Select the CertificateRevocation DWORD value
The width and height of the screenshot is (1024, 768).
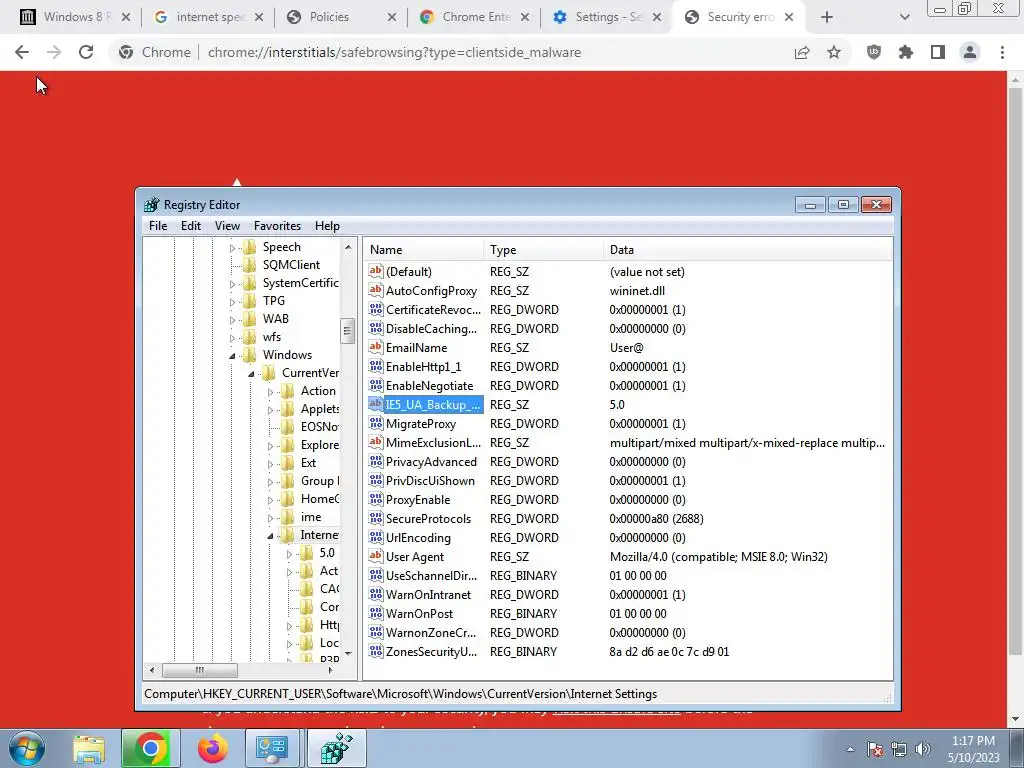[433, 310]
